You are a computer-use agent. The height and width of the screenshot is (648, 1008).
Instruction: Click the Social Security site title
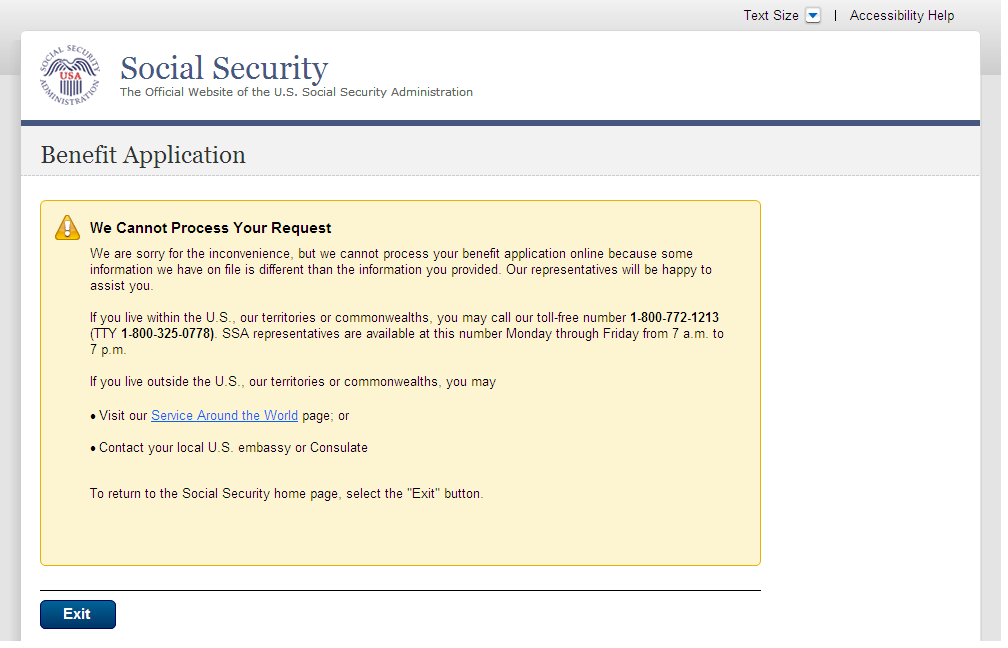coord(224,68)
